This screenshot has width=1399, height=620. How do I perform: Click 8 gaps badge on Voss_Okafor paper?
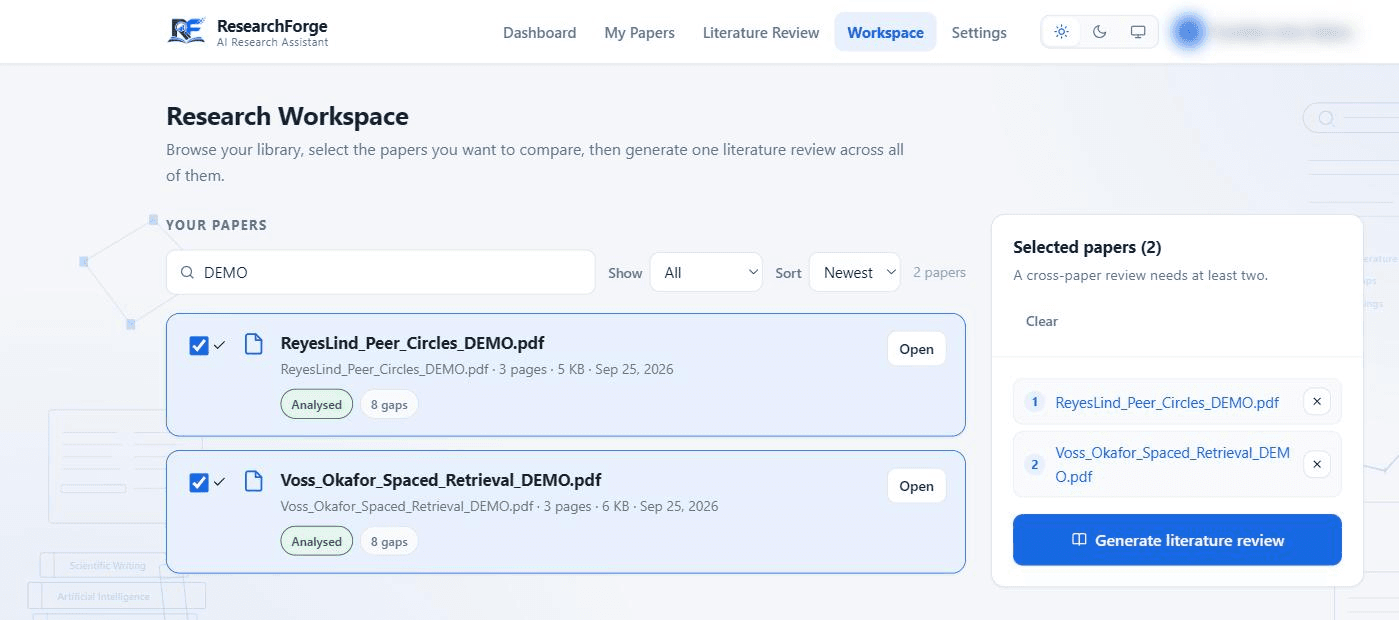389,541
